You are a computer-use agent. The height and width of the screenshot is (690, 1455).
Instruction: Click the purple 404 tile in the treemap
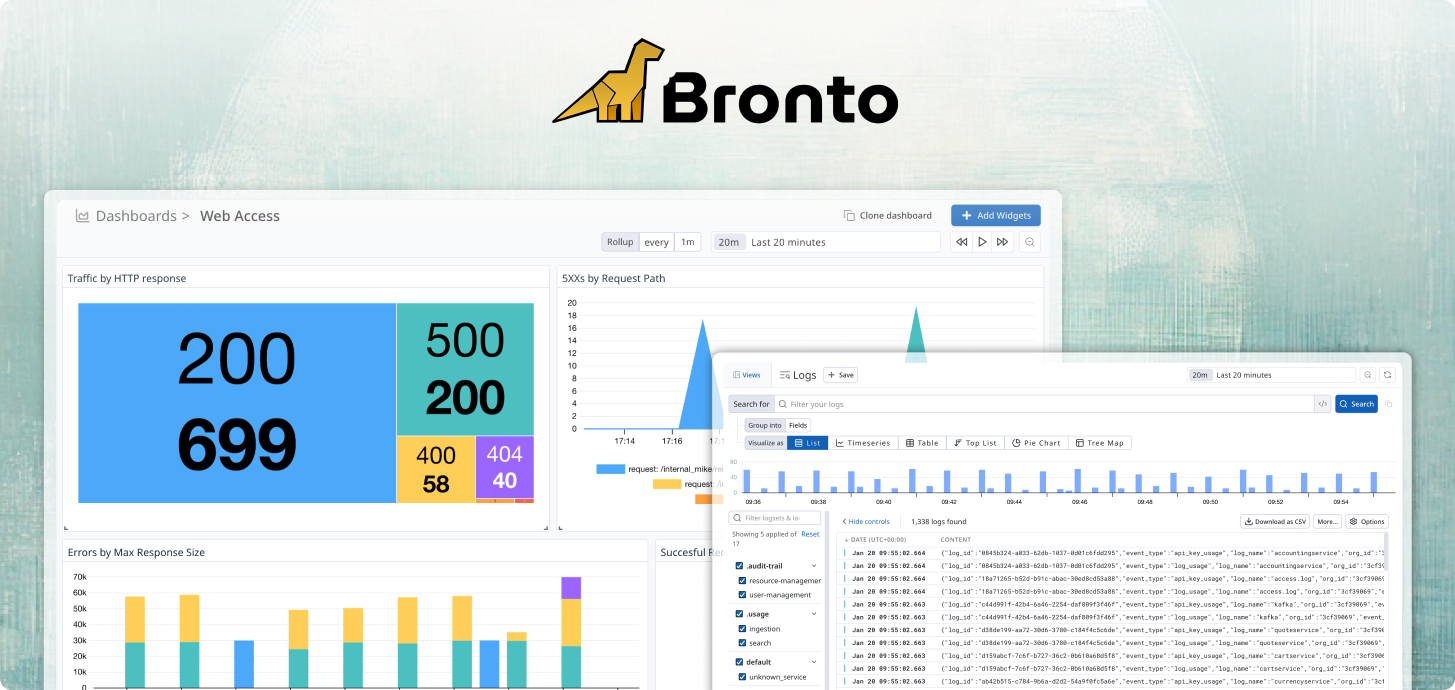coord(504,467)
